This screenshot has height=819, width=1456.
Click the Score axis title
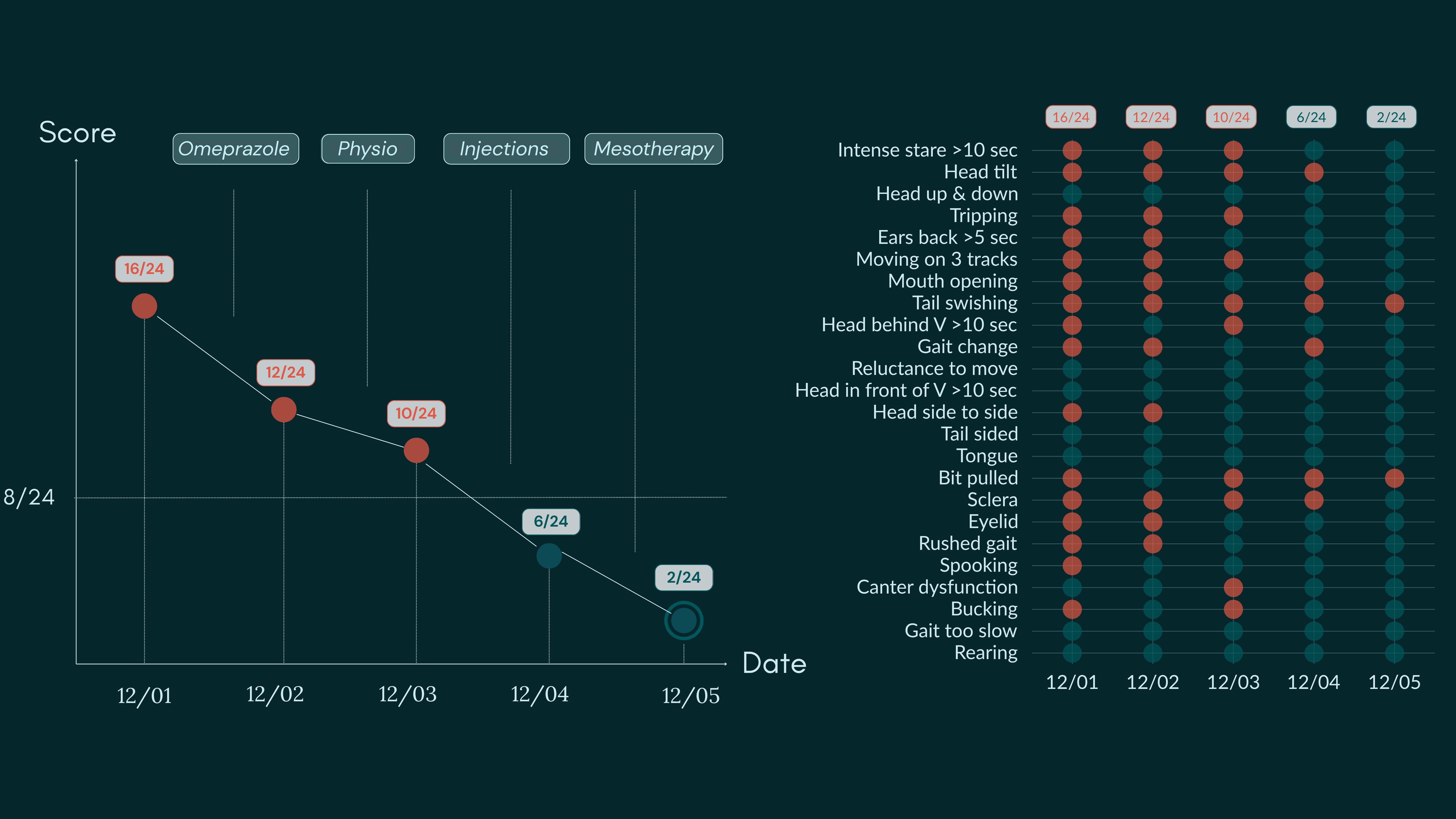pos(77,133)
